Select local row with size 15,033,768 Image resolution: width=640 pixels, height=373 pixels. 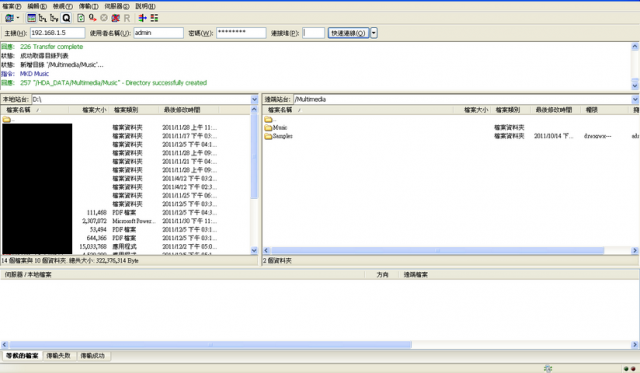[x=126, y=246]
